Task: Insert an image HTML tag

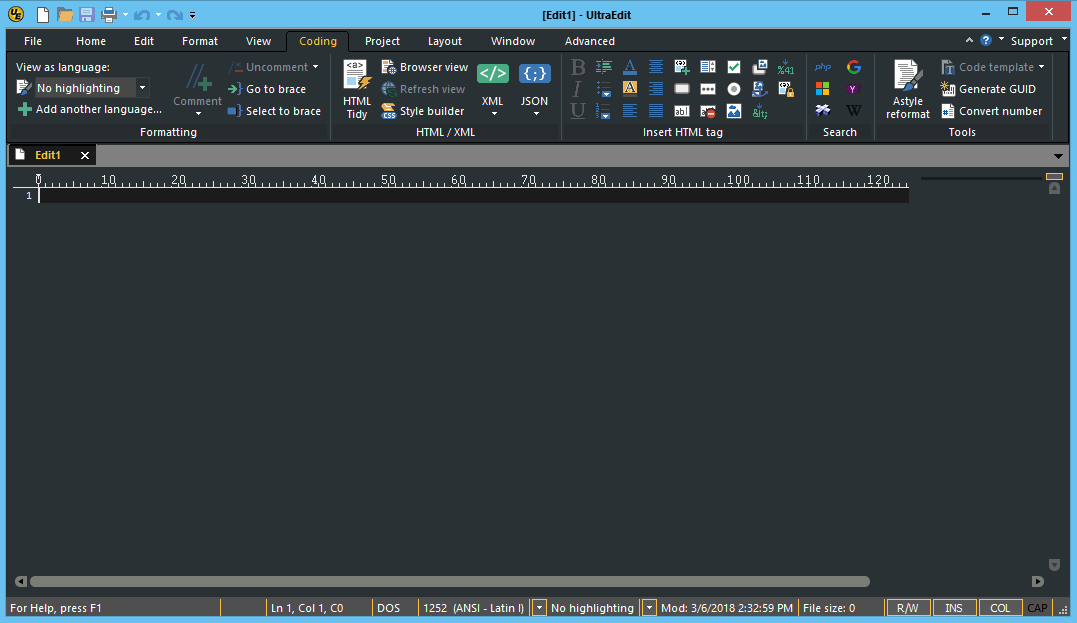Action: [x=734, y=111]
